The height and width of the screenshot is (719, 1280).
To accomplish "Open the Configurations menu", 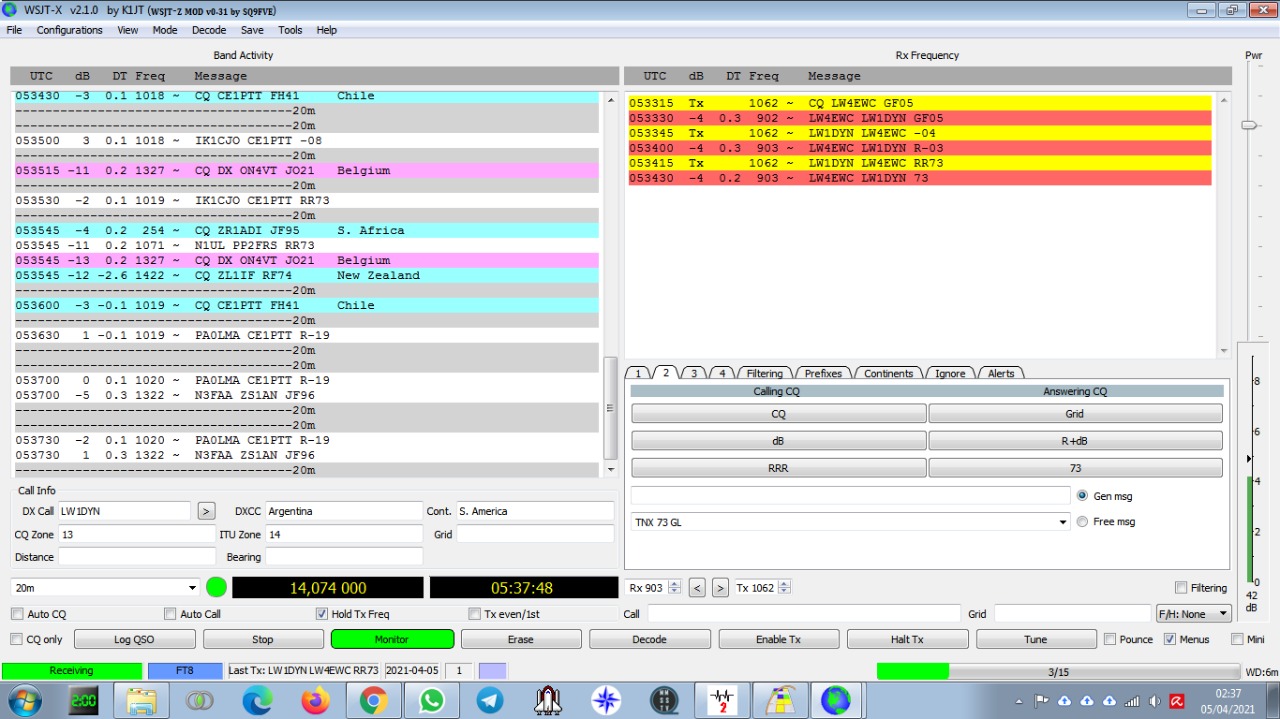I will [x=69, y=30].
